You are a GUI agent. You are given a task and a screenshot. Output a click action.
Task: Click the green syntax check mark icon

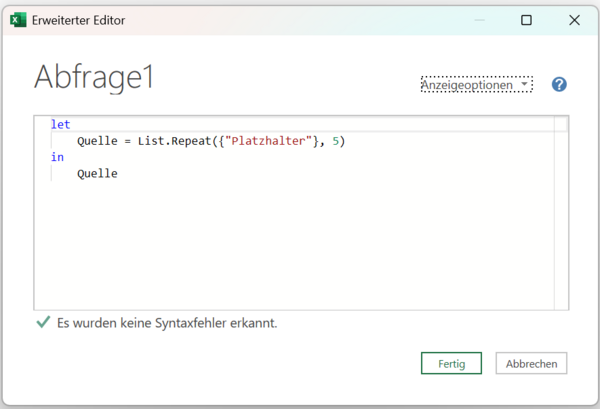(43, 323)
